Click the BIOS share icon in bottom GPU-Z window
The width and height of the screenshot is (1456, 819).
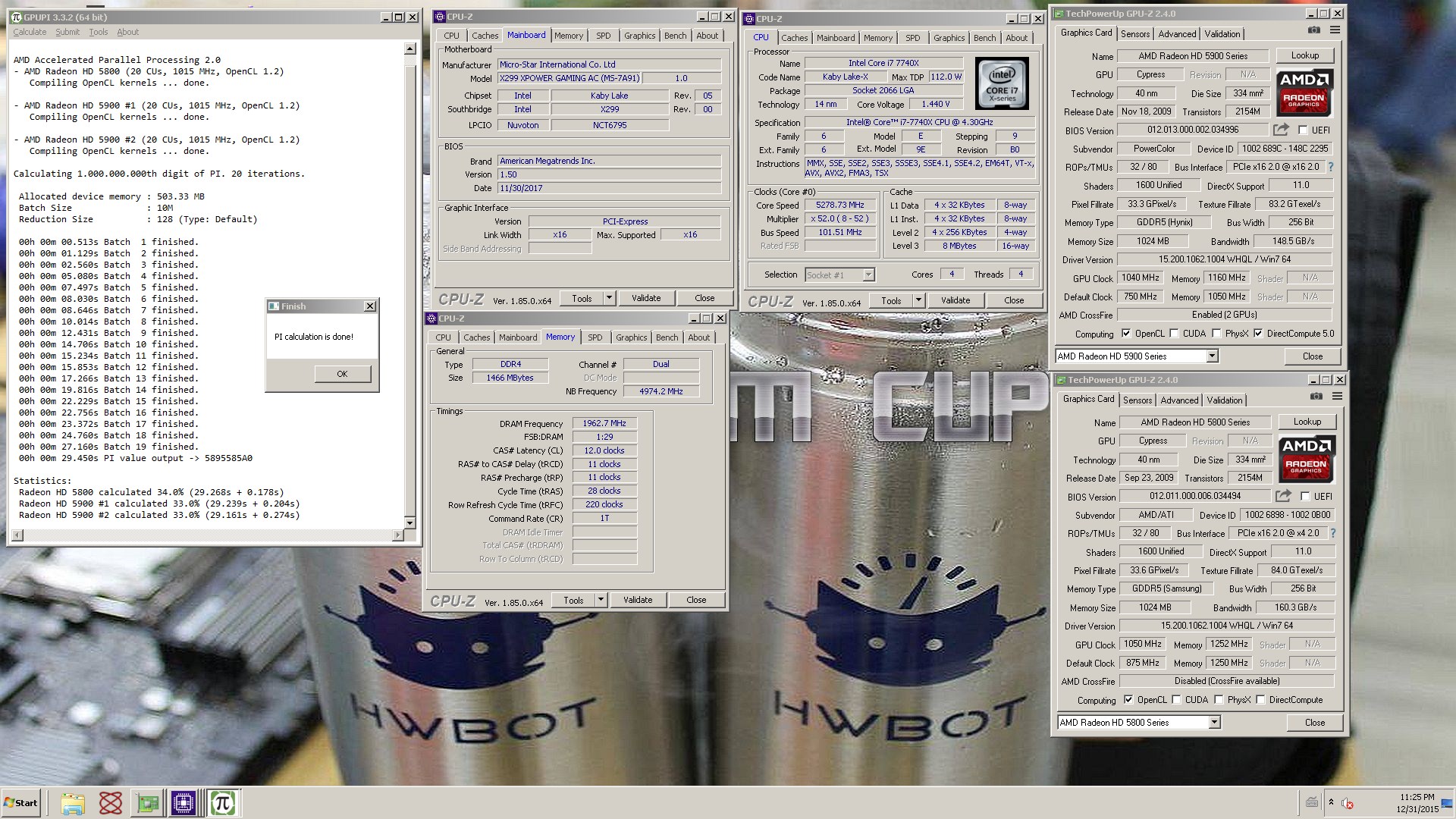(1283, 496)
